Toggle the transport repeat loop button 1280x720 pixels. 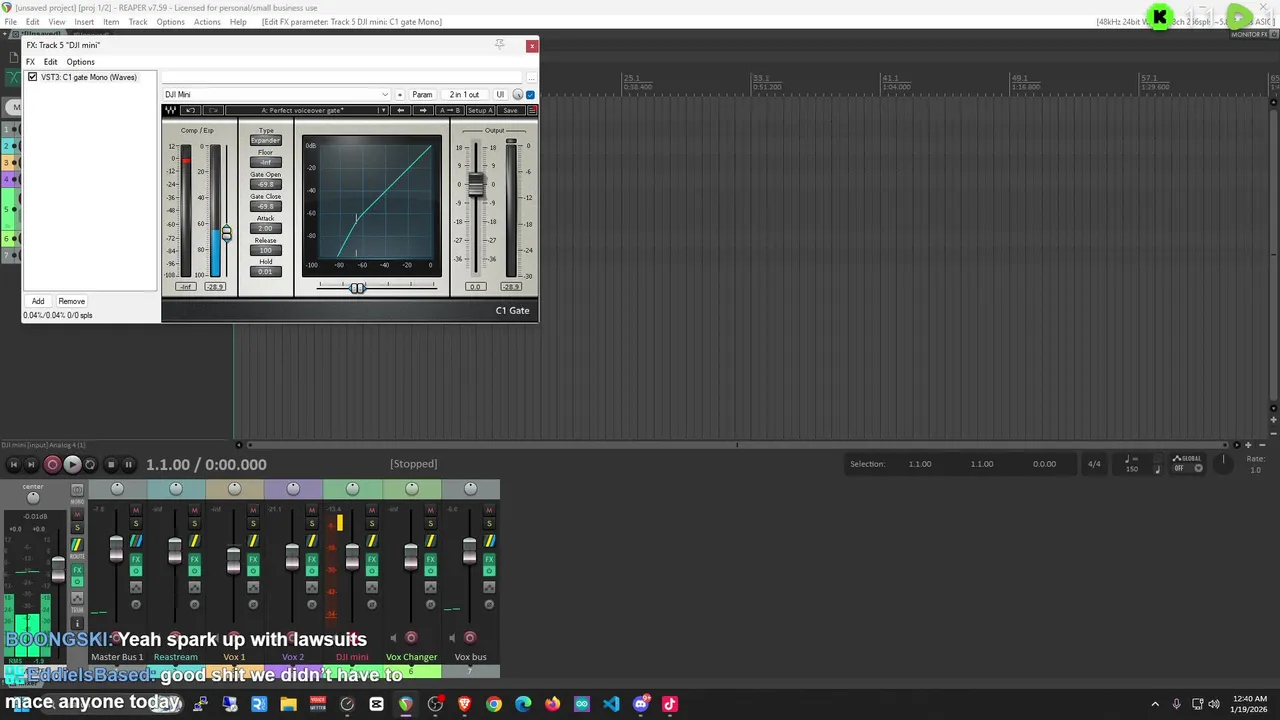pyautogui.click(x=90, y=464)
